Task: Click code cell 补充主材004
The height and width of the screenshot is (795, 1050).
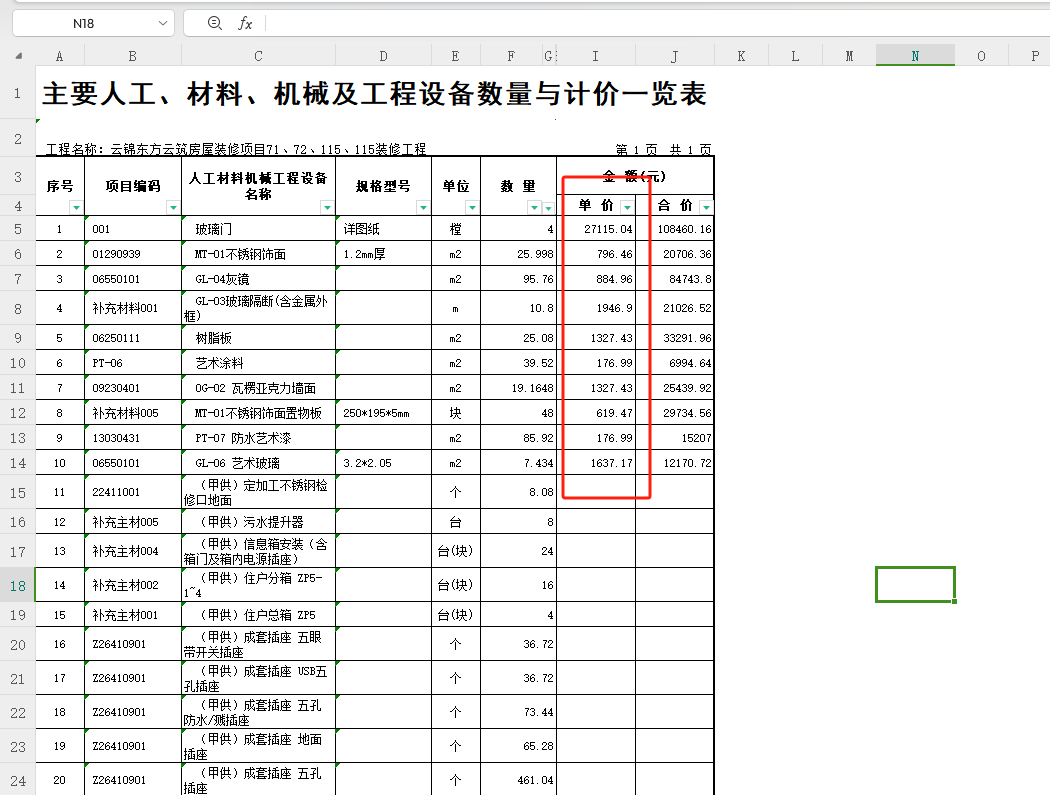Action: point(133,551)
